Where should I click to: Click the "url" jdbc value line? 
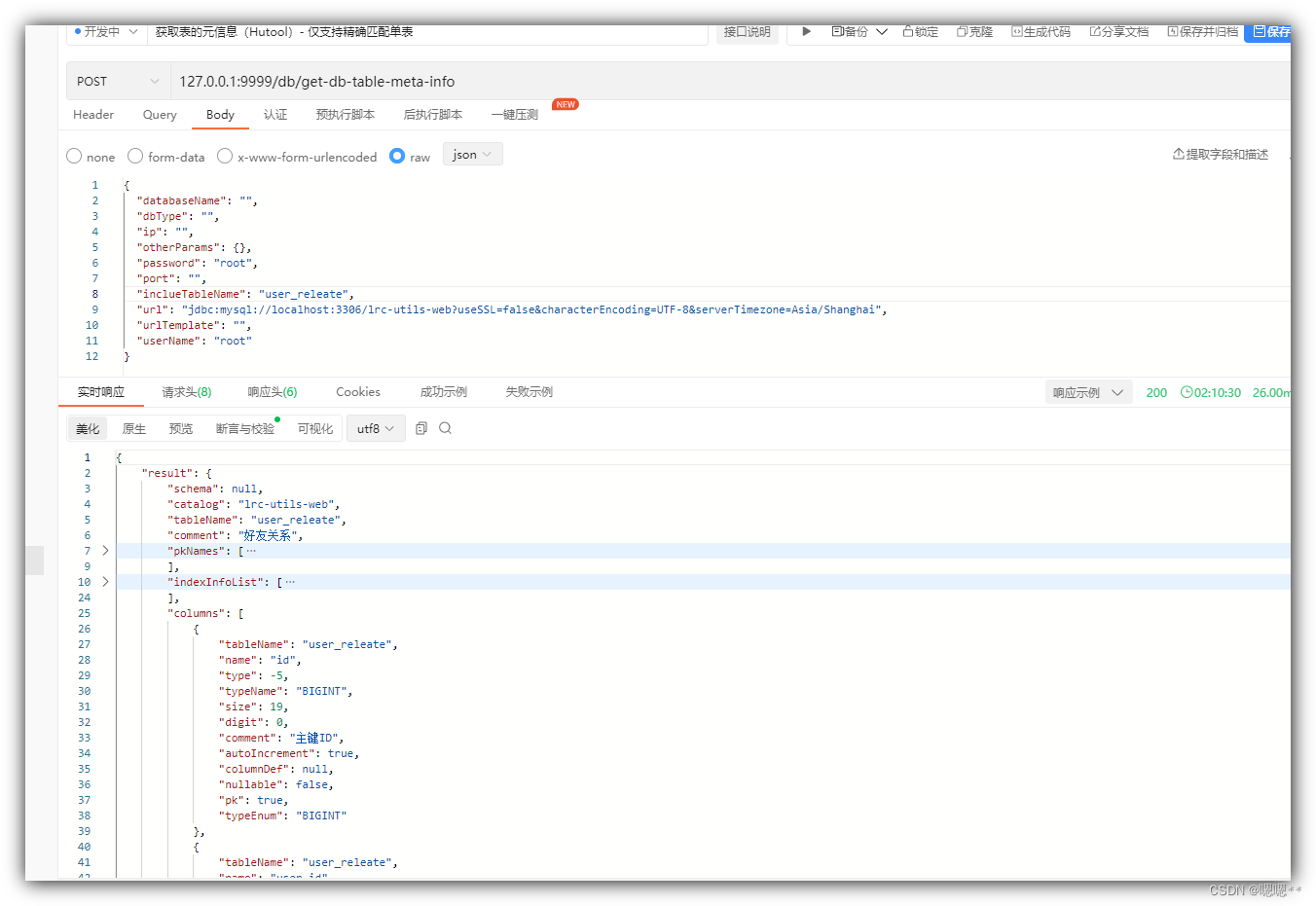tap(512, 309)
